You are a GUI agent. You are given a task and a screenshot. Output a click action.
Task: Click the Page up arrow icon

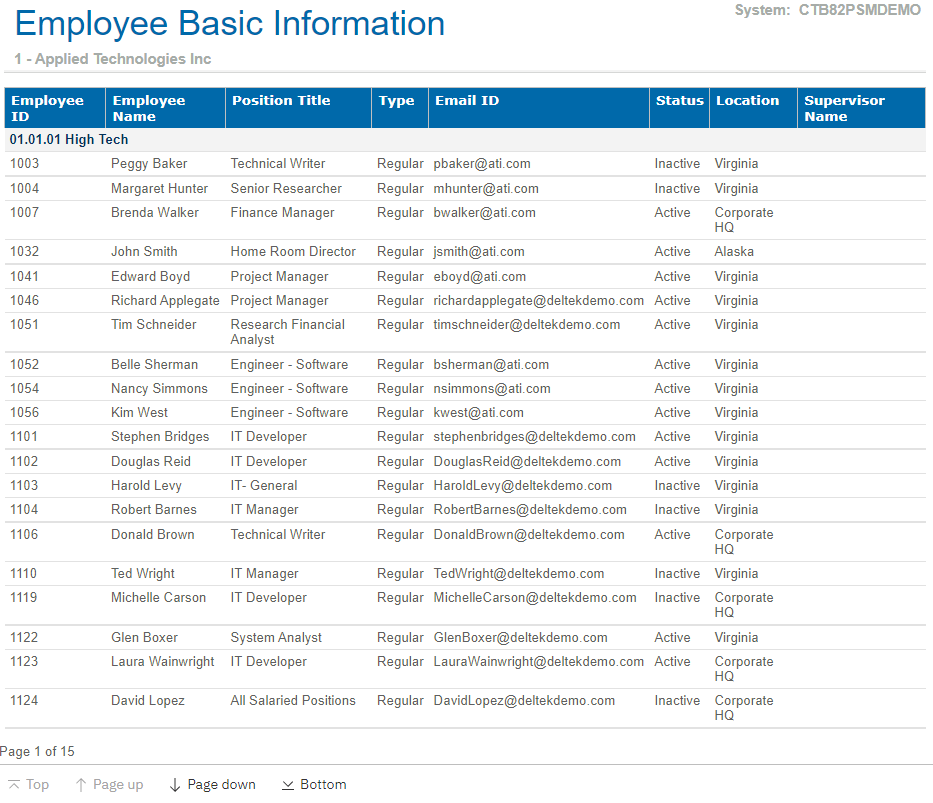tap(81, 785)
